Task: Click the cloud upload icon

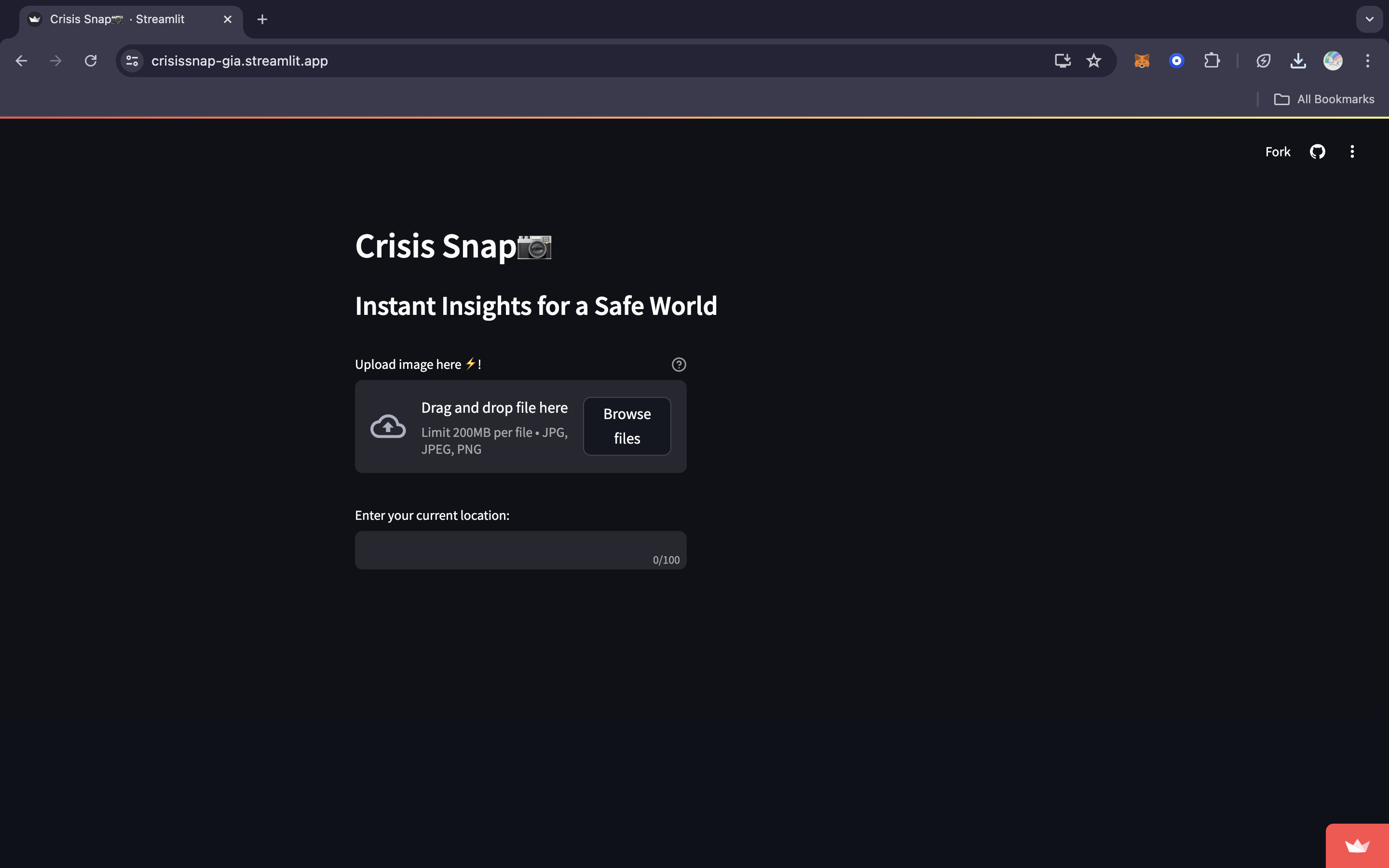Action: point(388,427)
